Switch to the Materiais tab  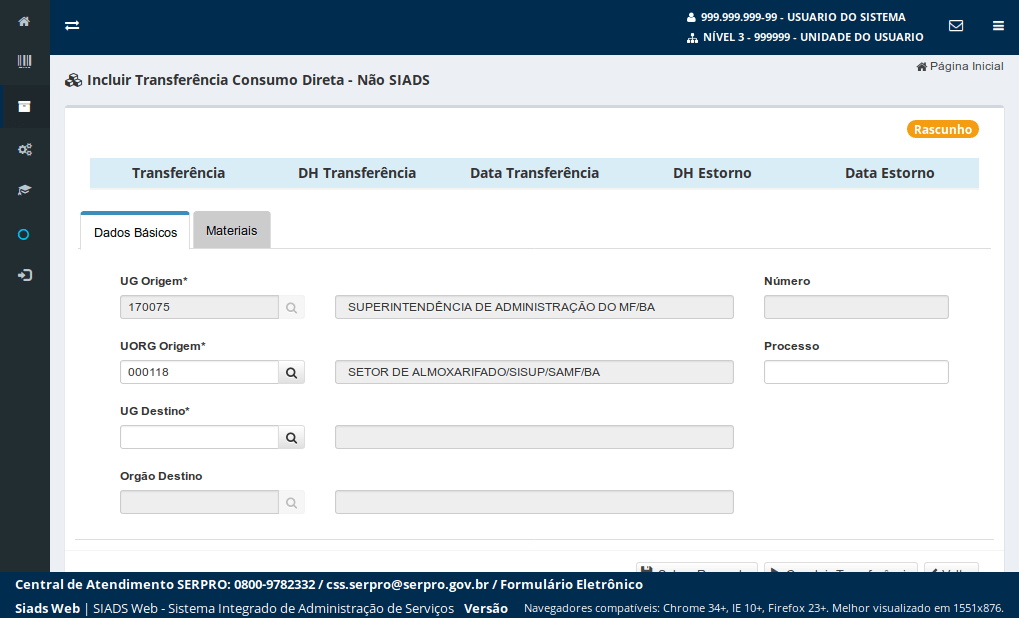[232, 230]
